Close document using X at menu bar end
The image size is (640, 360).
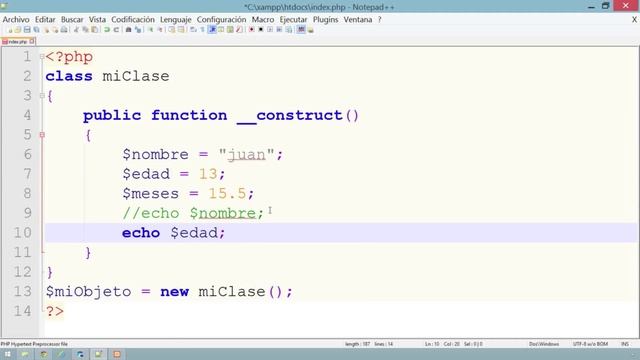click(x=634, y=20)
